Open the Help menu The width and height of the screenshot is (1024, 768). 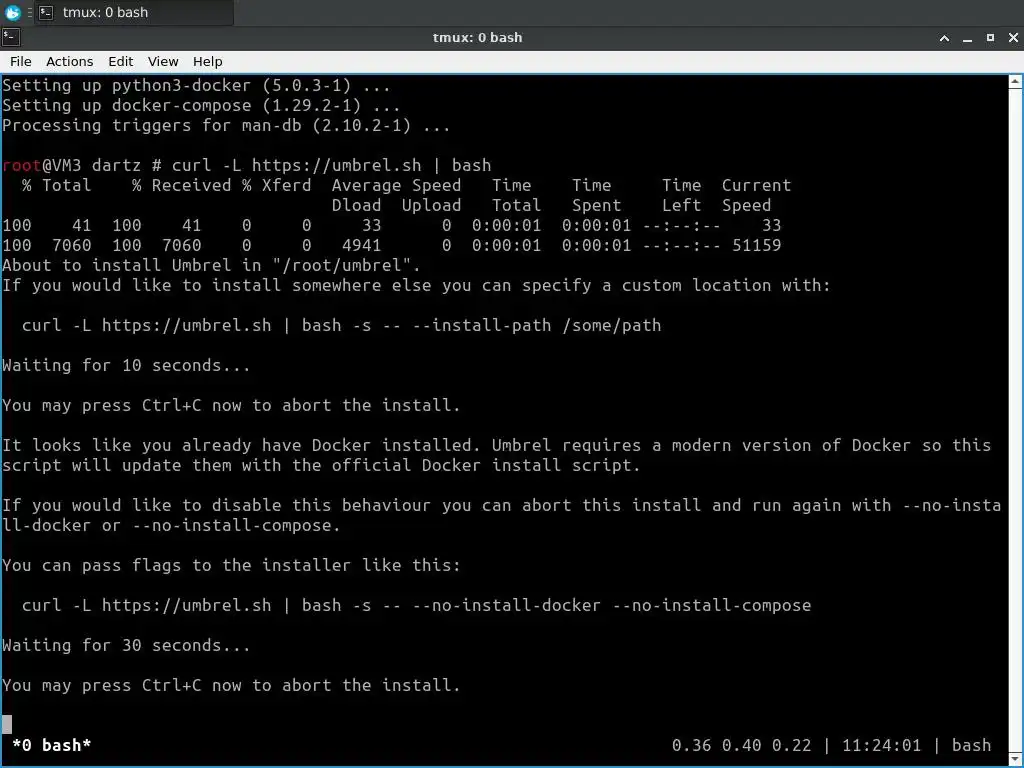[x=208, y=61]
